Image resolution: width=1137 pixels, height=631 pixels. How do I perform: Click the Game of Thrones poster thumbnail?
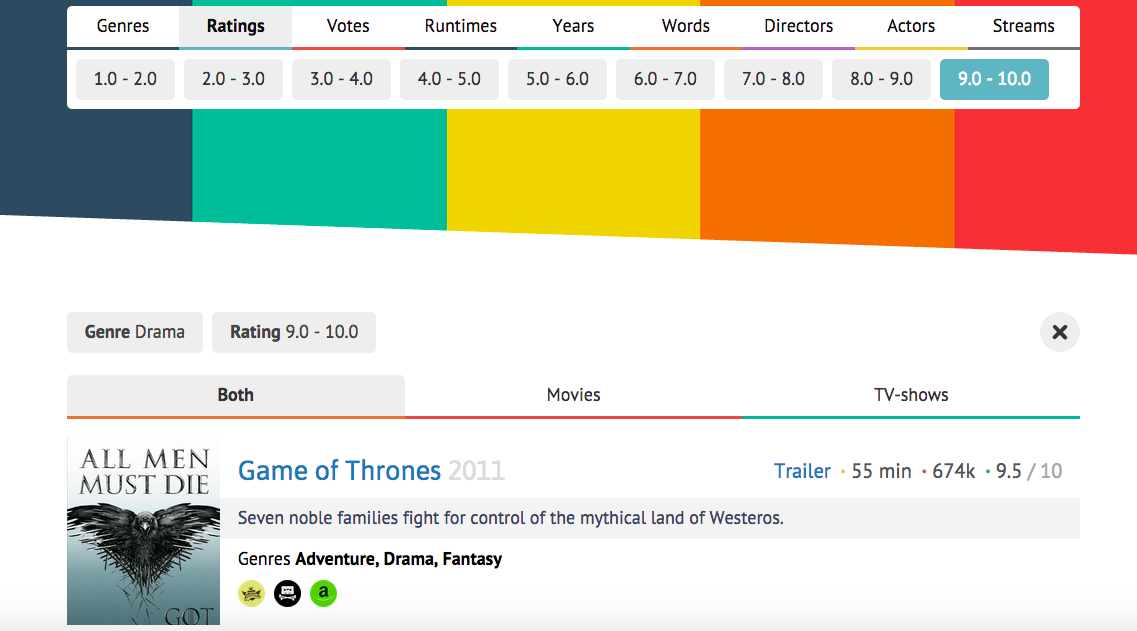144,531
